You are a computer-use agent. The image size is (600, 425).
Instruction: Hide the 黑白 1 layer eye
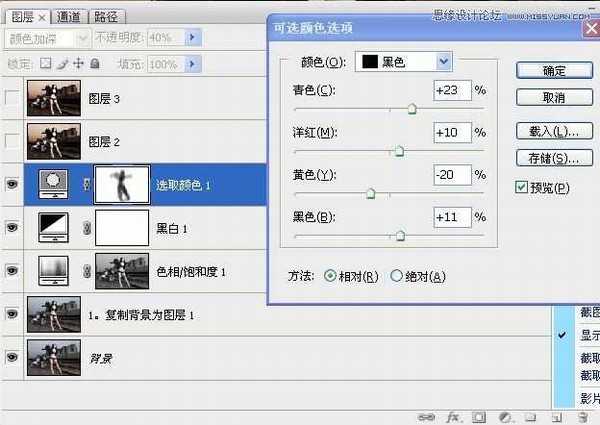12,227
